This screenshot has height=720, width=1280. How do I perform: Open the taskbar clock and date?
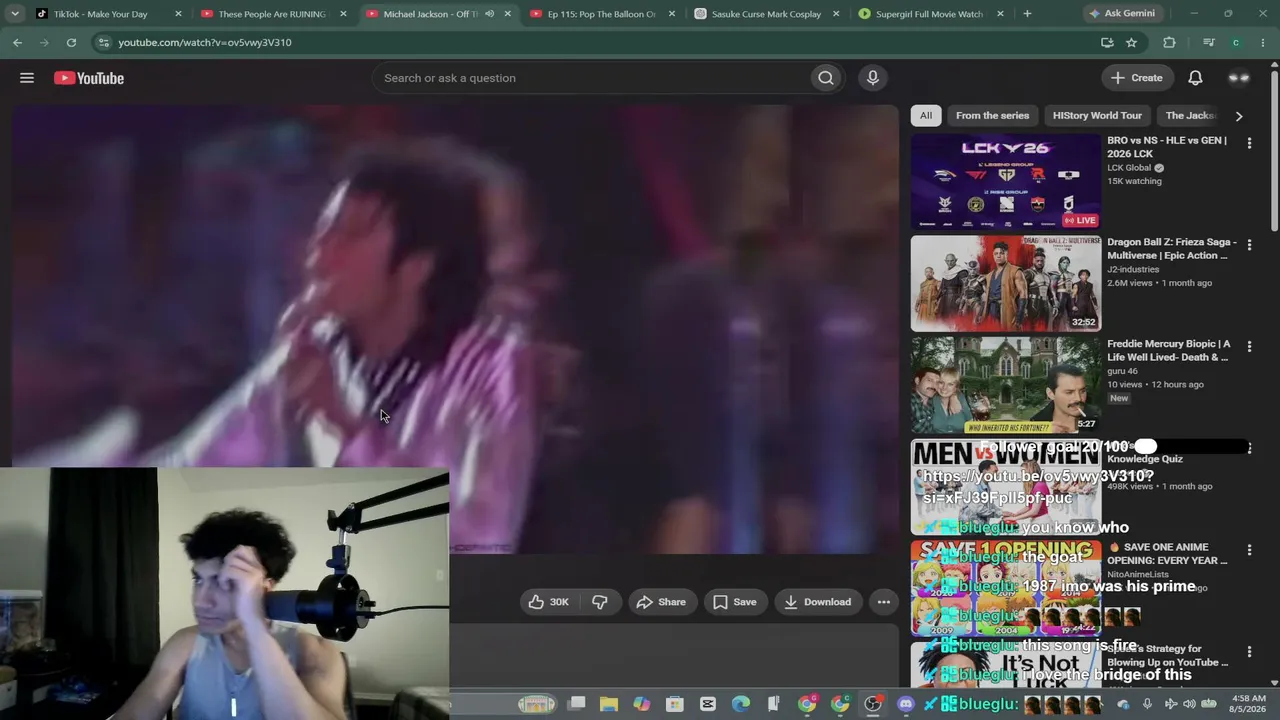[1249, 704]
